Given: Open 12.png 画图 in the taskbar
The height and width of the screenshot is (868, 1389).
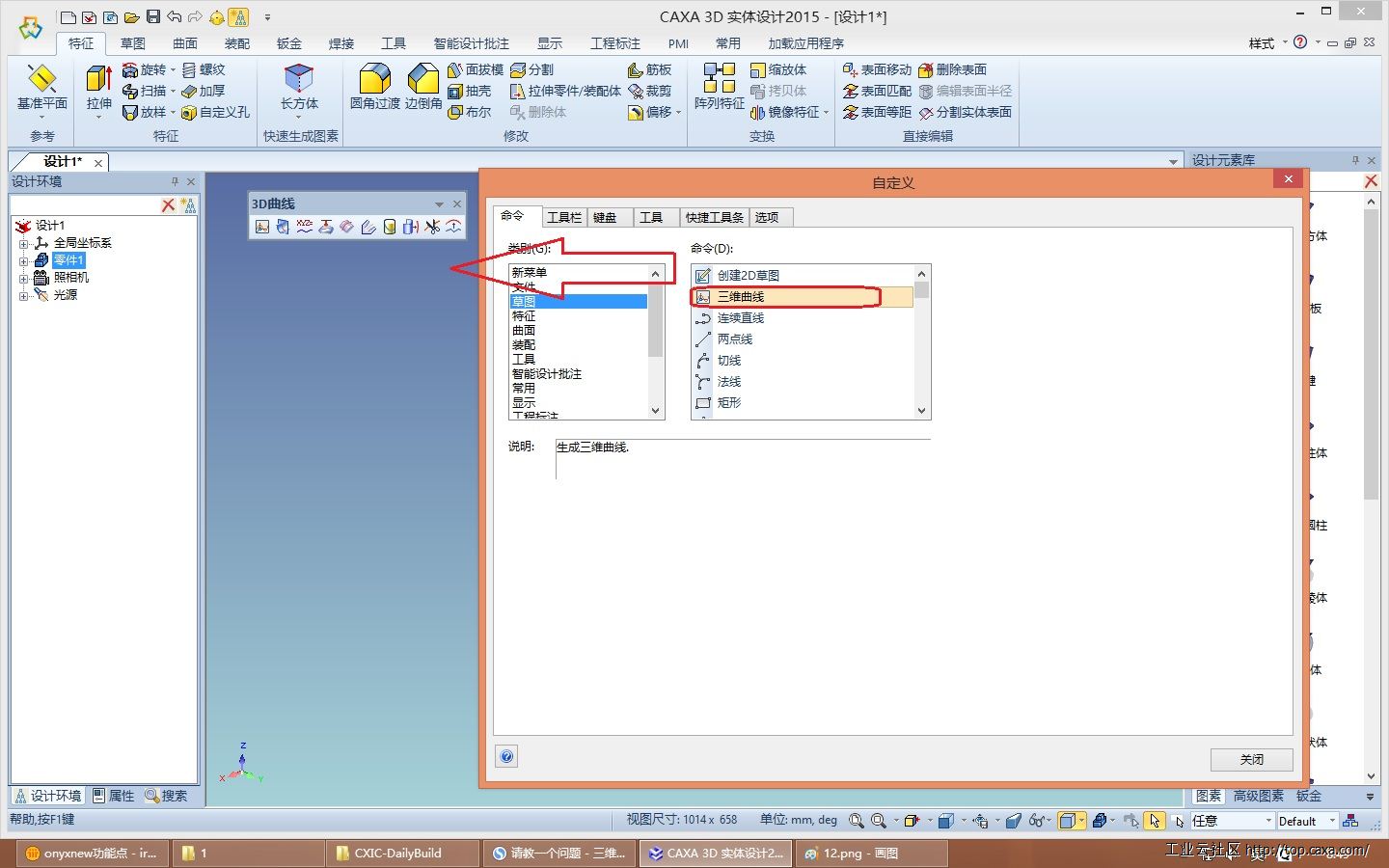Looking at the screenshot, I should pos(871,853).
